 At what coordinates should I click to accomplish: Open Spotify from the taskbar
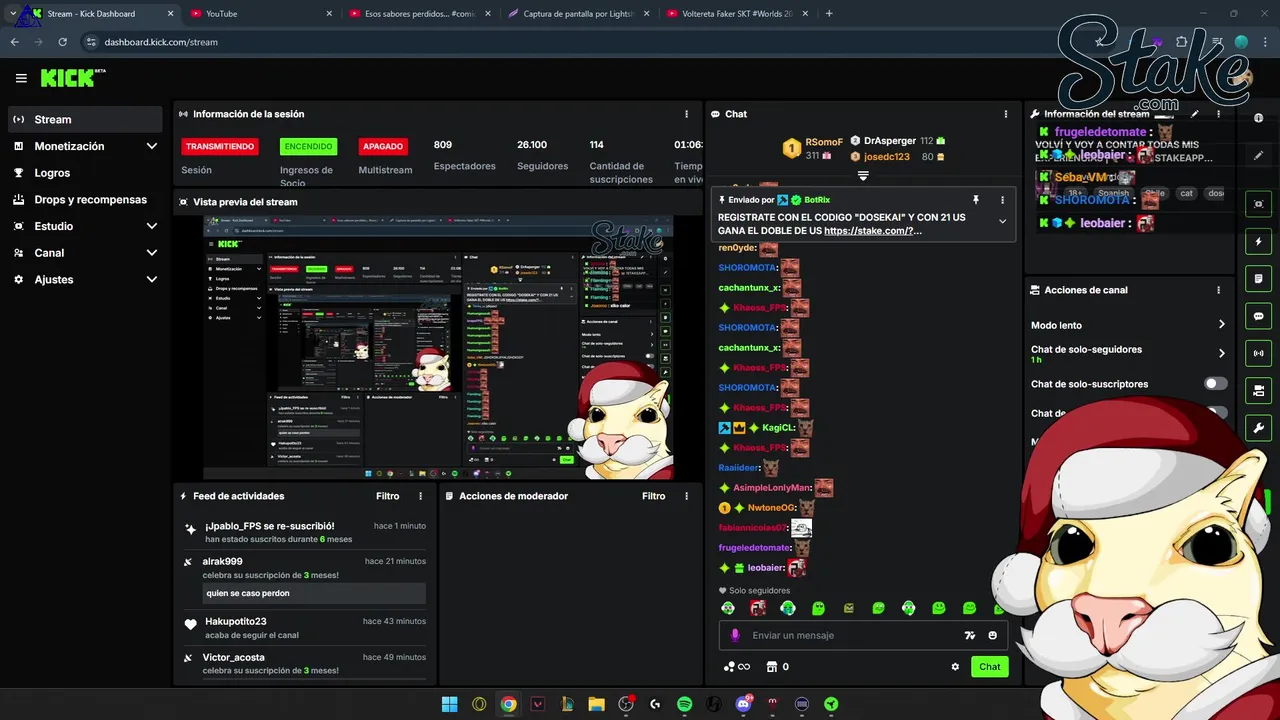click(x=685, y=704)
